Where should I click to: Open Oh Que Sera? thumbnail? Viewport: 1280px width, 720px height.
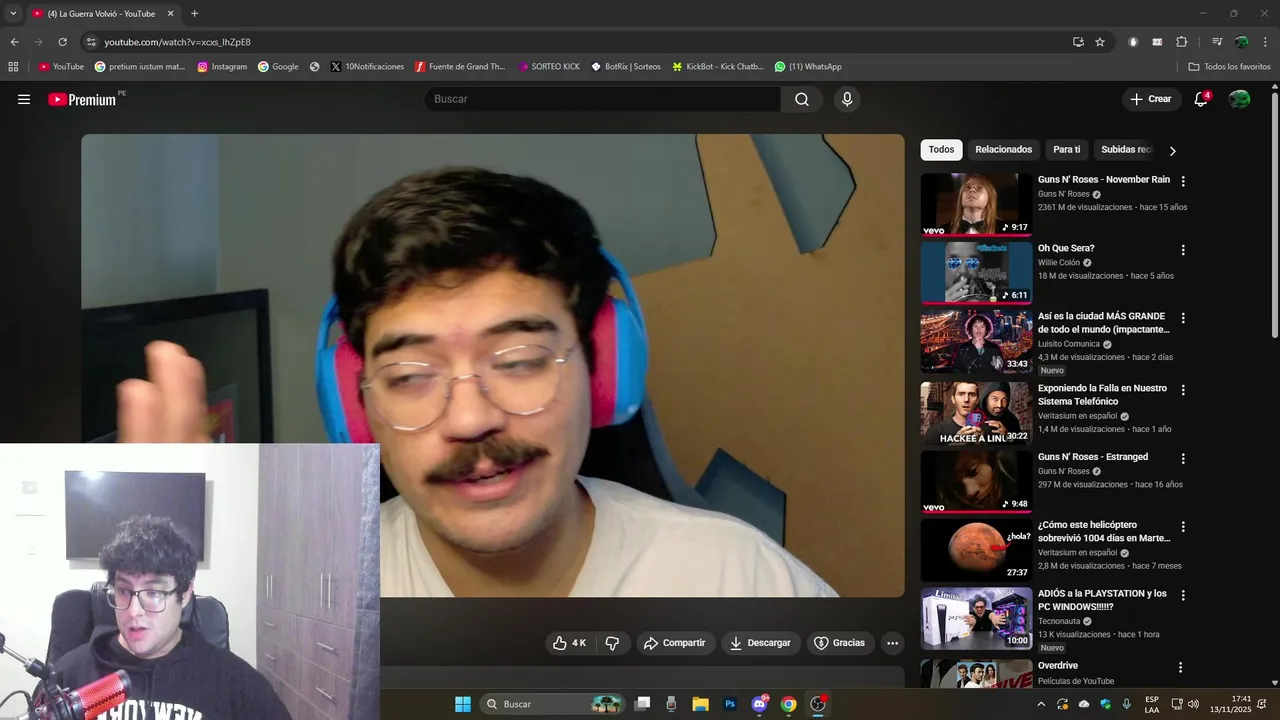point(976,273)
